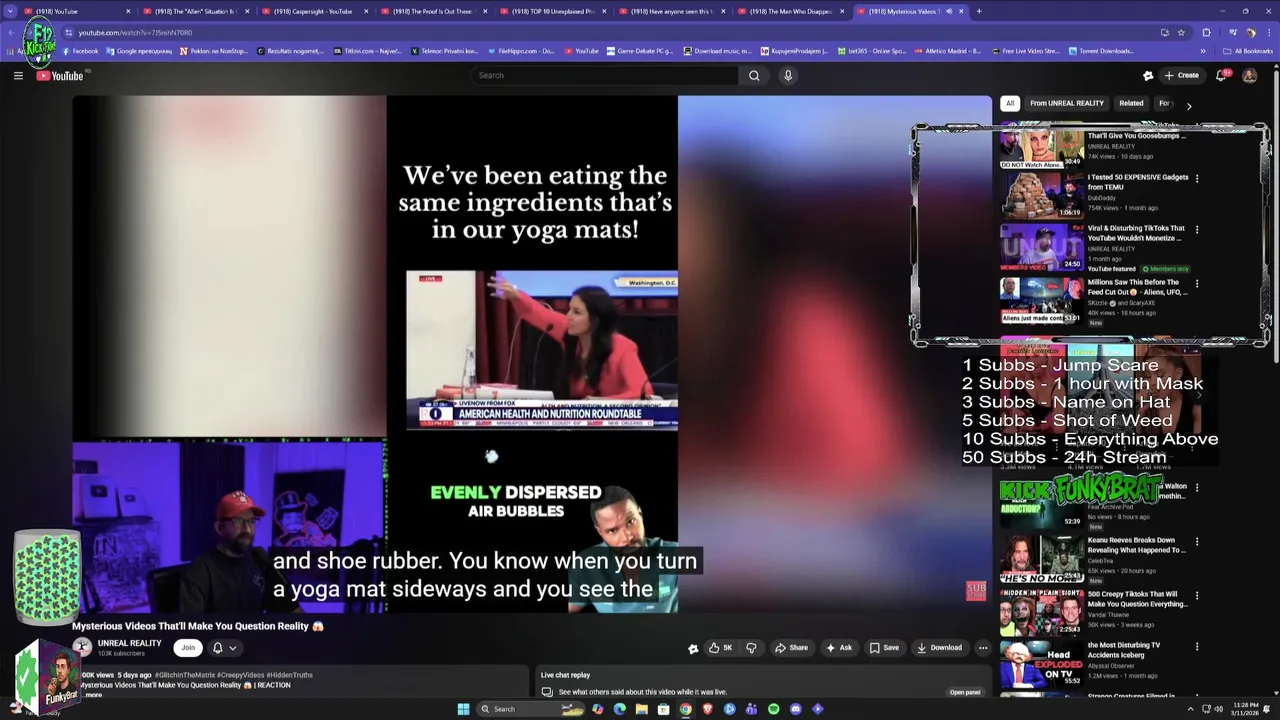Image resolution: width=1280 pixels, height=720 pixels.
Task: Open 'Keanu Reeves Breaks Down' video thumbnail
Action: click(x=1041, y=559)
